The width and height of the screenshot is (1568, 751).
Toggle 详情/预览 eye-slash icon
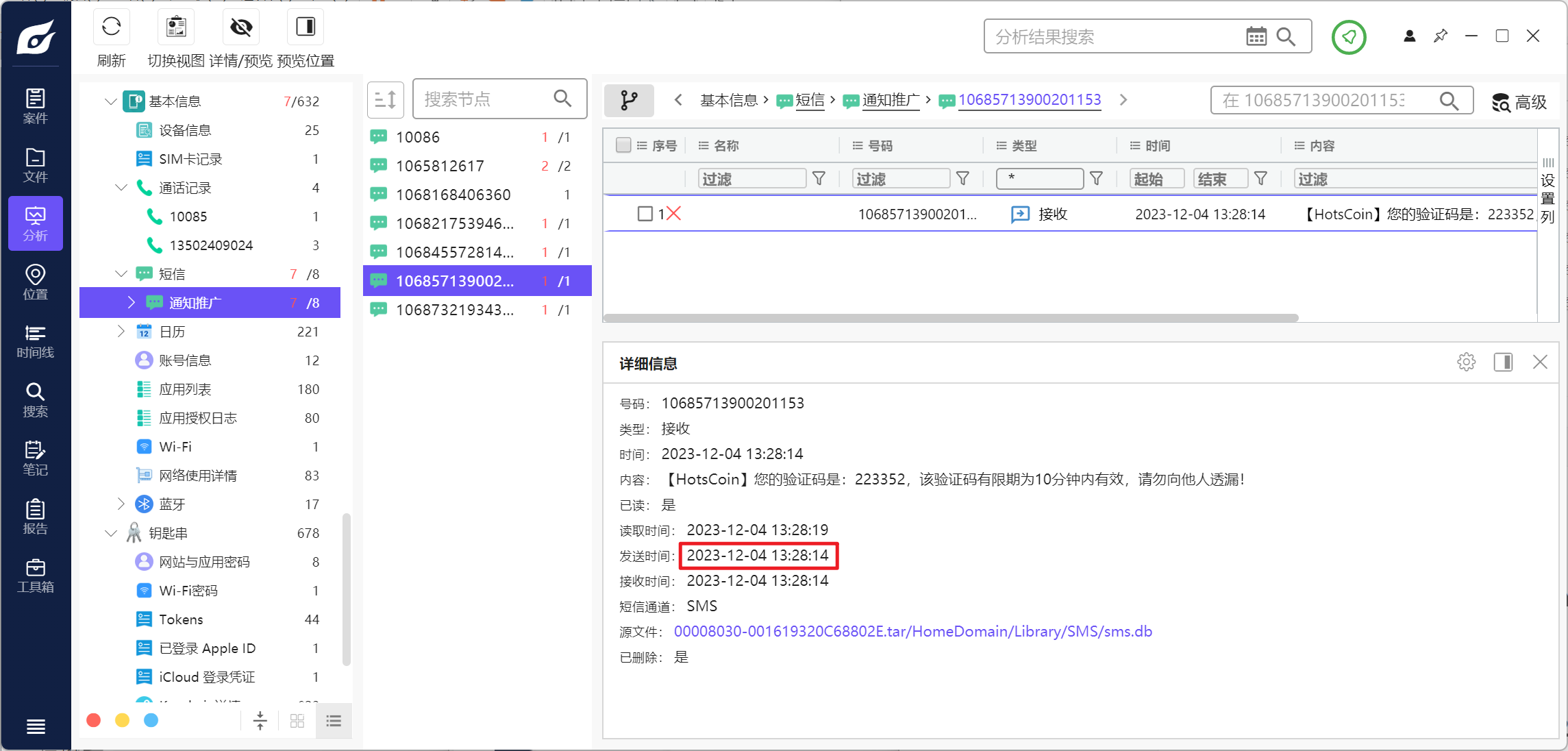click(x=241, y=27)
